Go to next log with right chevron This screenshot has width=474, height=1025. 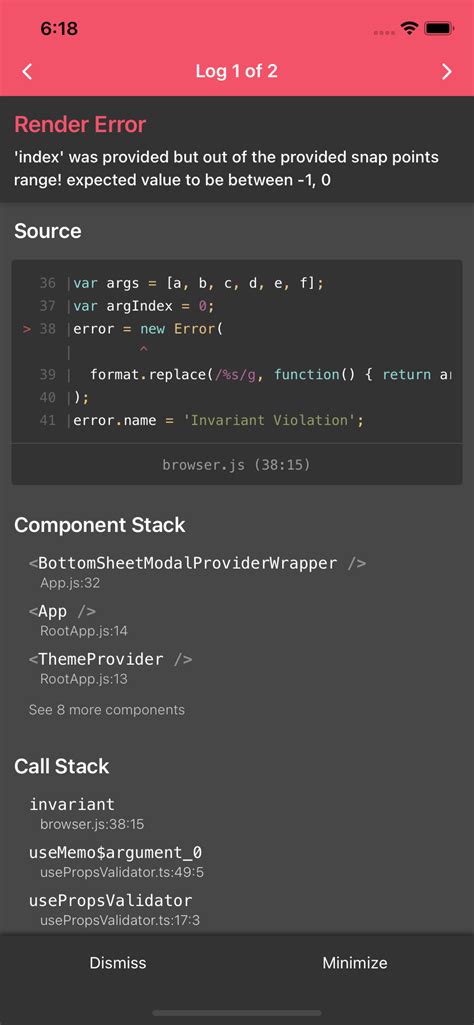[447, 71]
